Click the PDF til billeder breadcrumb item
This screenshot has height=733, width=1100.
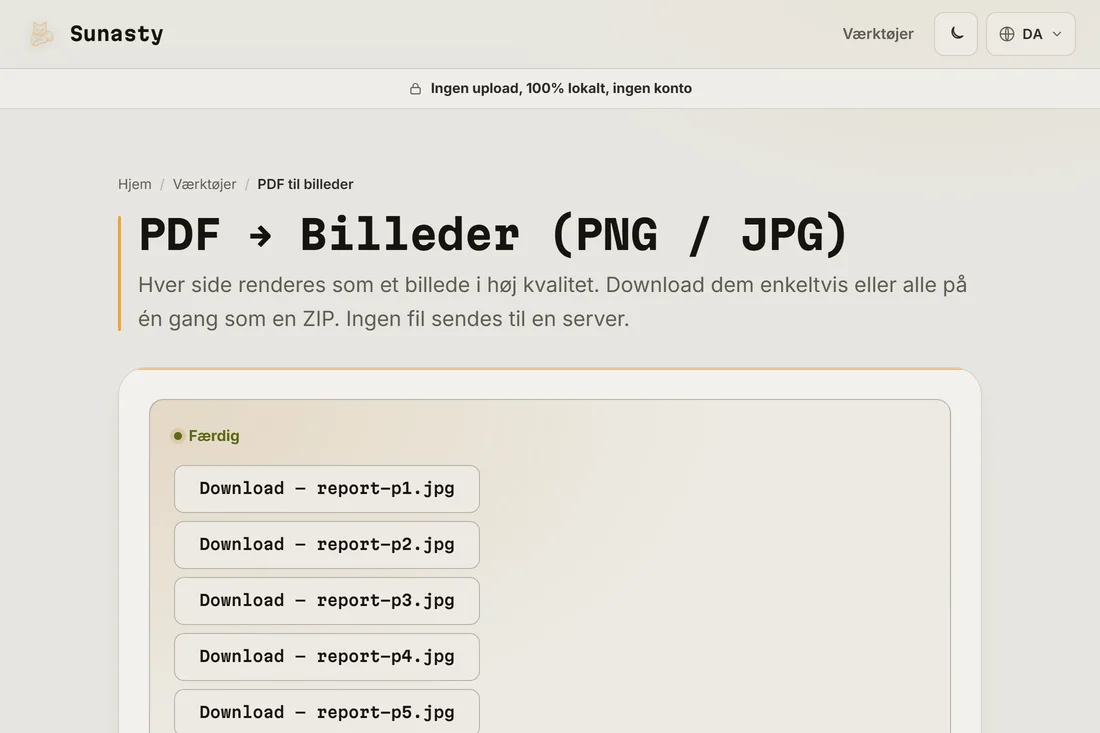[x=305, y=184]
